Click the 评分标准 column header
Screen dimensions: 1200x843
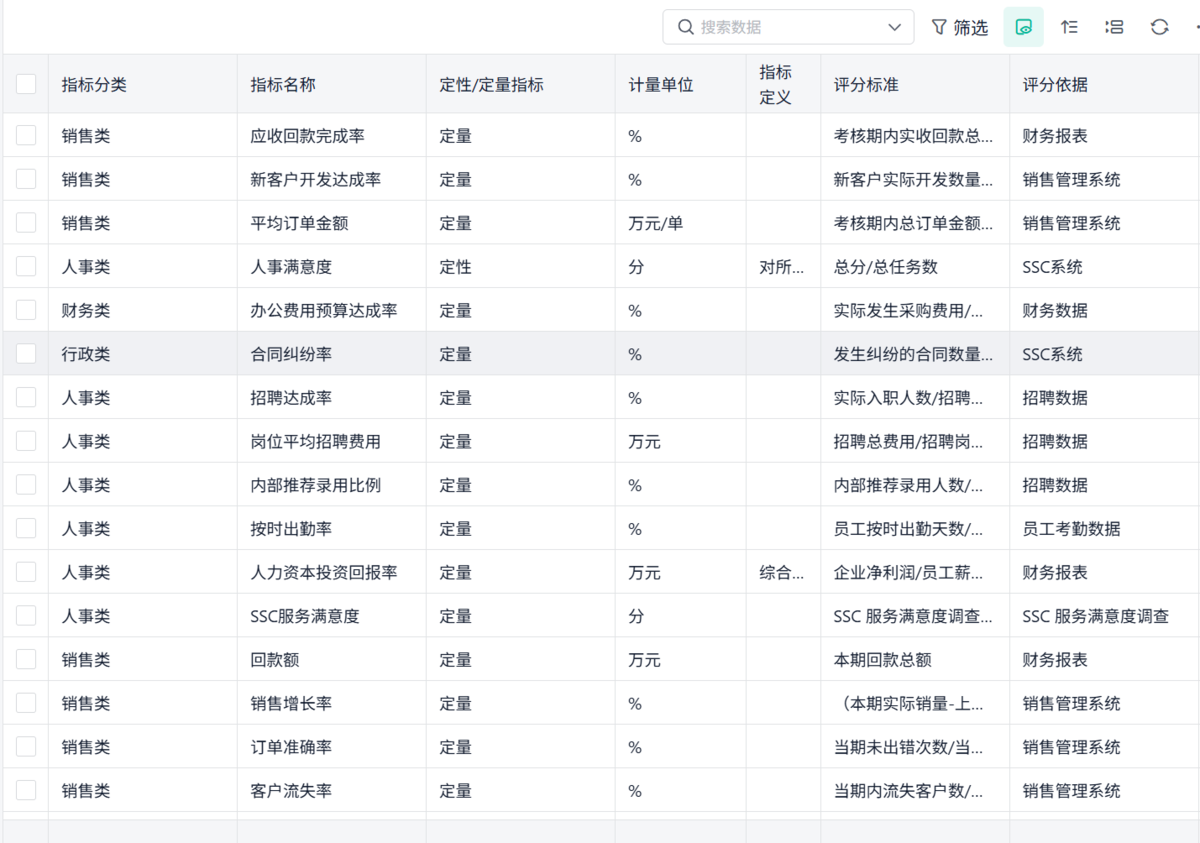[916, 84]
